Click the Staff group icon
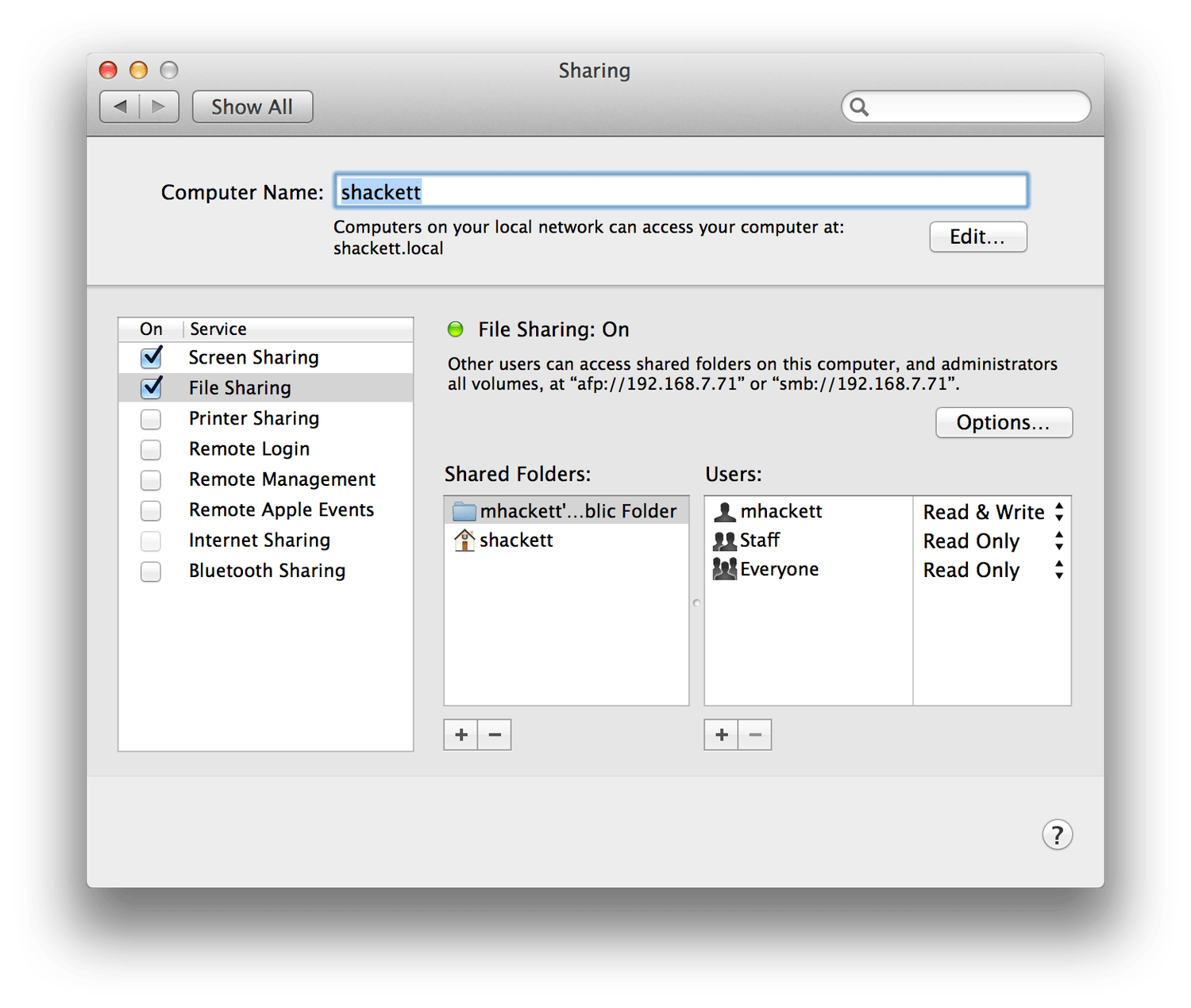The height and width of the screenshot is (1008, 1191). click(x=724, y=541)
